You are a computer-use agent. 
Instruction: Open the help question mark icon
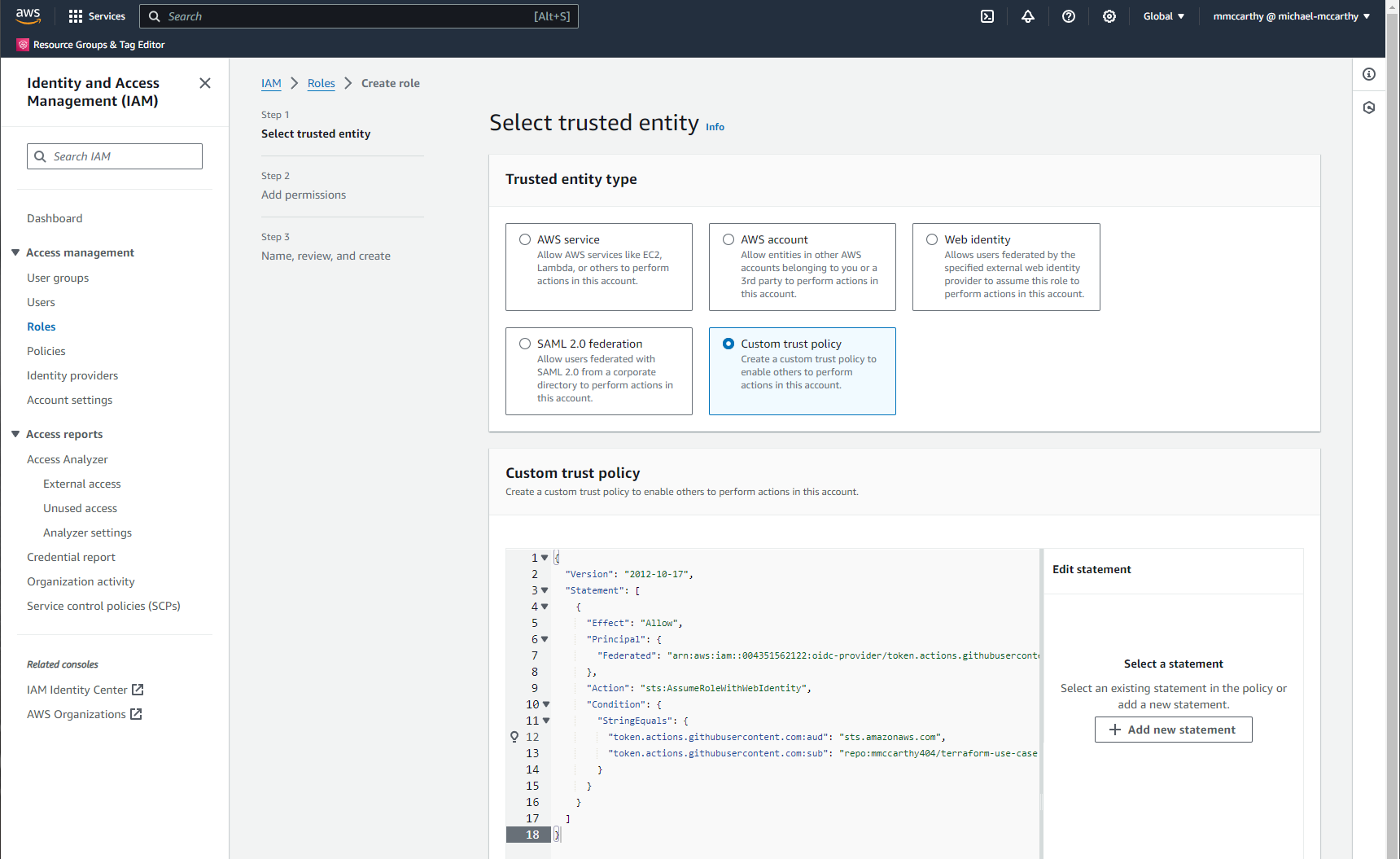[x=1069, y=16]
